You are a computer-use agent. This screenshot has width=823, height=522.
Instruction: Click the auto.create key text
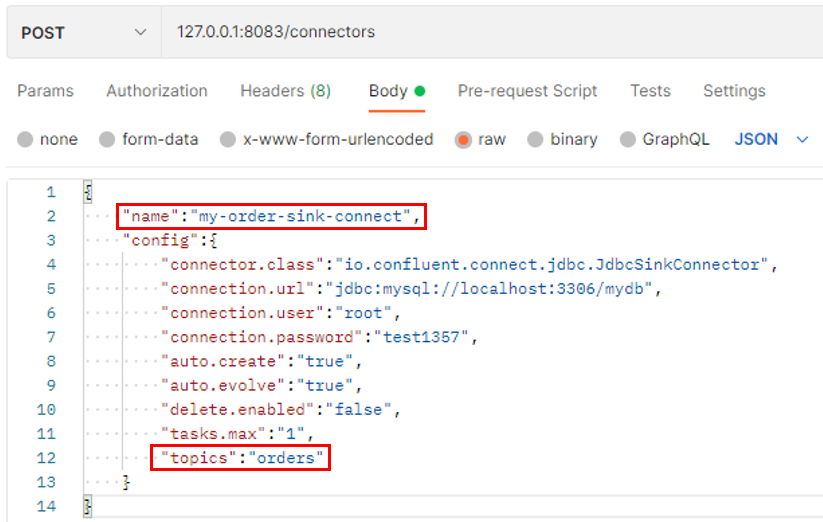coord(223,361)
